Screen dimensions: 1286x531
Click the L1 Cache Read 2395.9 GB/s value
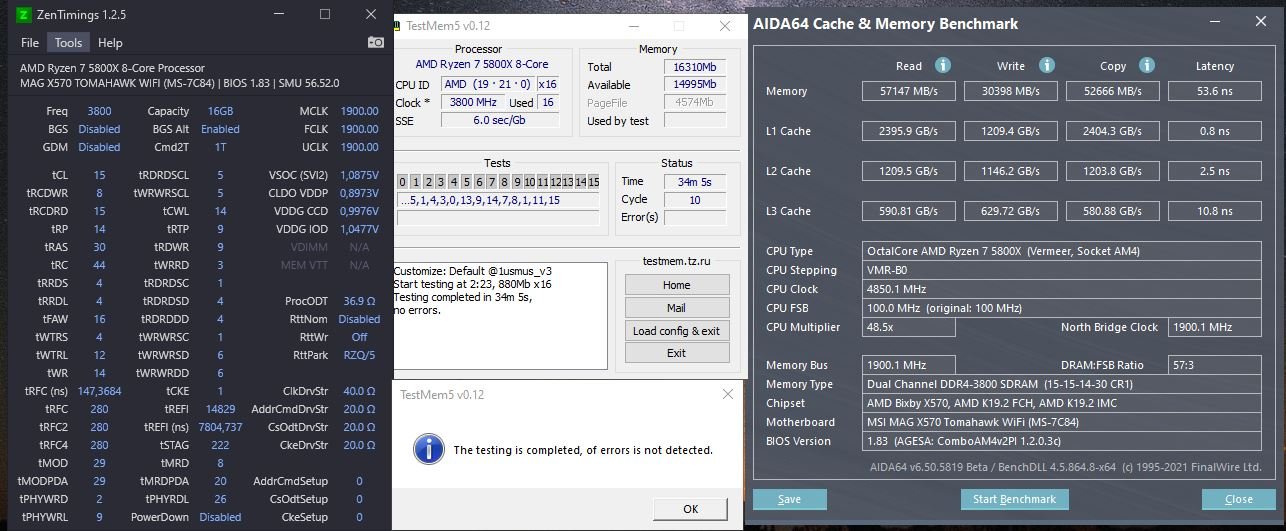909,131
